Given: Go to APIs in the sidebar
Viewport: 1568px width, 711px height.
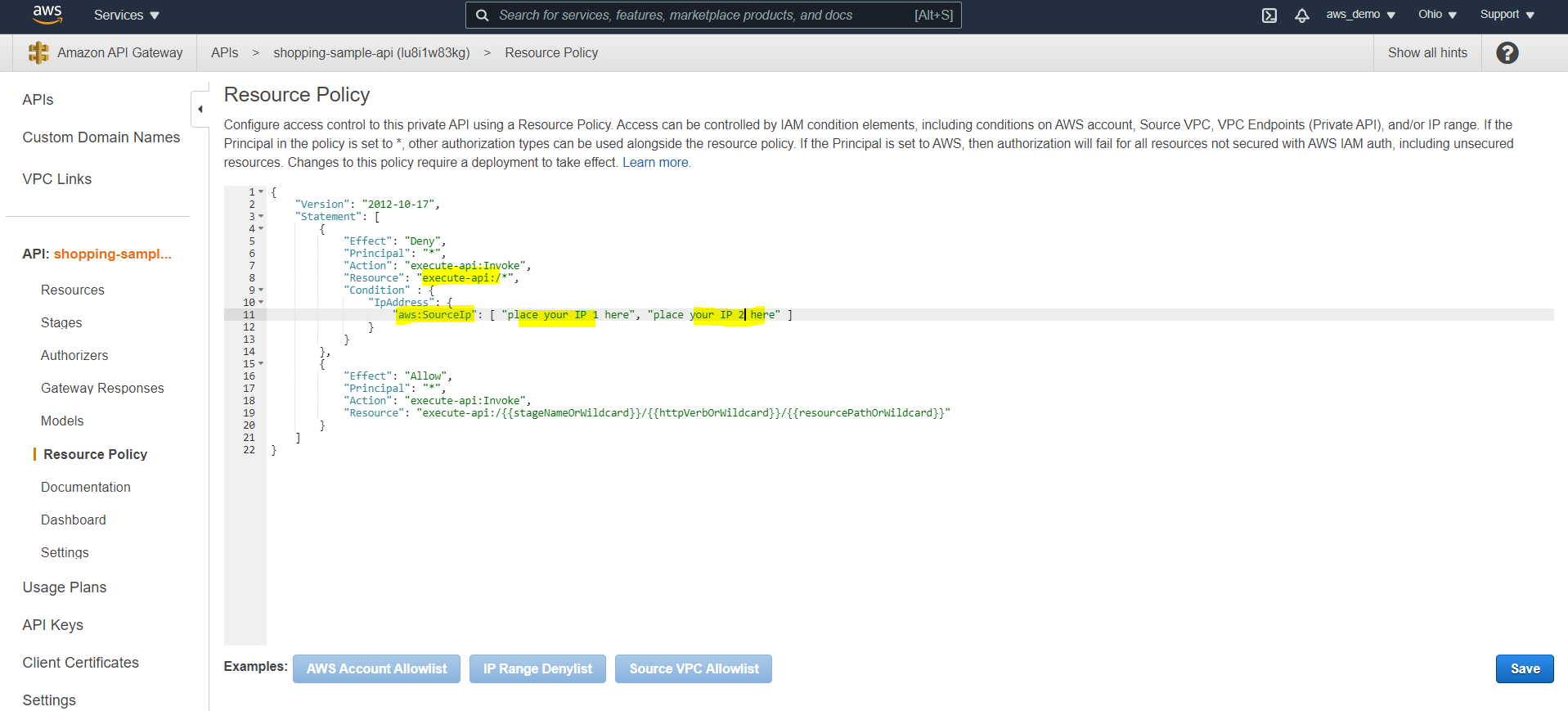Looking at the screenshot, I should 38,100.
